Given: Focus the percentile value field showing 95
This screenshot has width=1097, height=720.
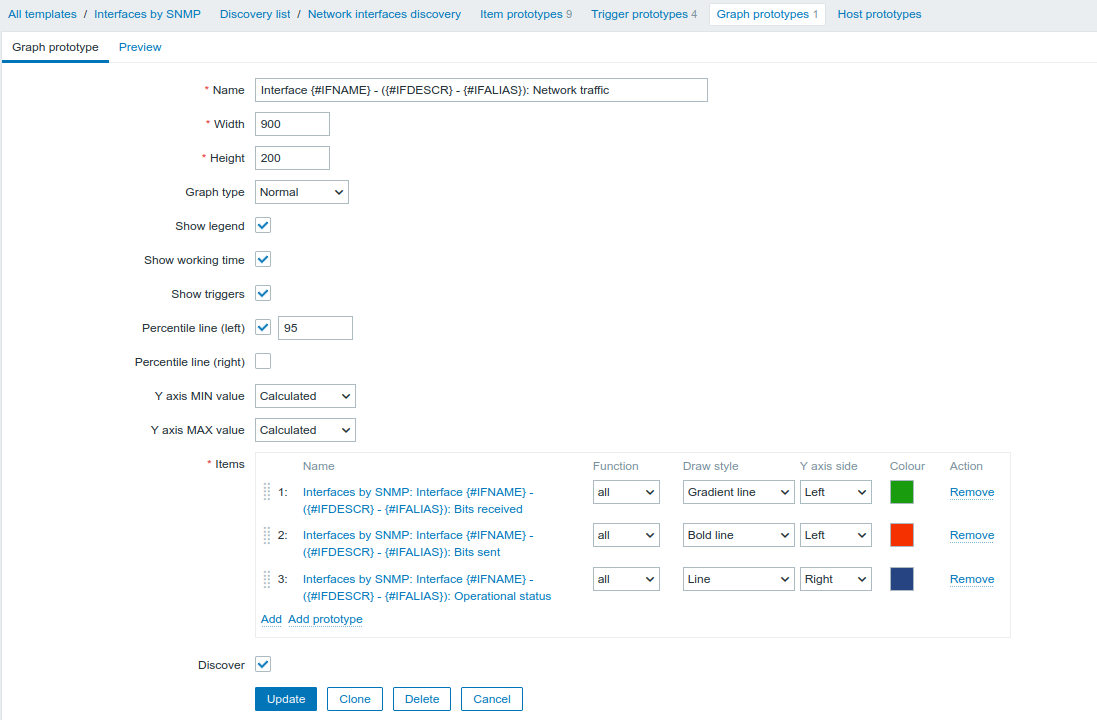Looking at the screenshot, I should 316,328.
